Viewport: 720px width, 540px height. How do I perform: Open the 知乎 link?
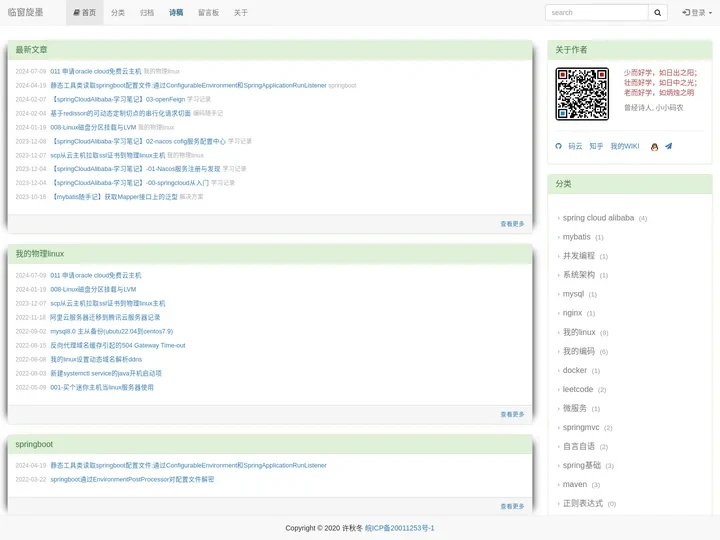596,146
